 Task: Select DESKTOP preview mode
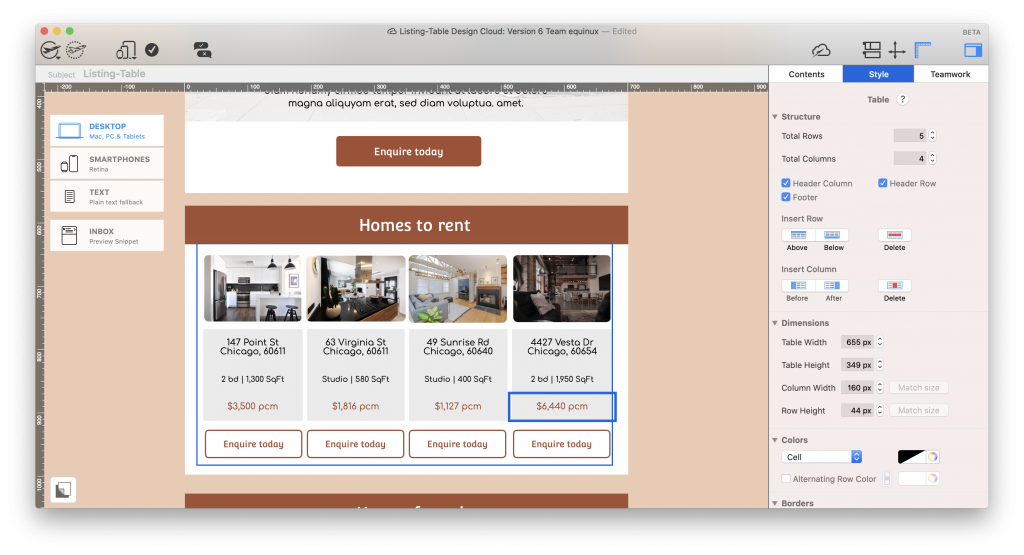tap(107, 131)
